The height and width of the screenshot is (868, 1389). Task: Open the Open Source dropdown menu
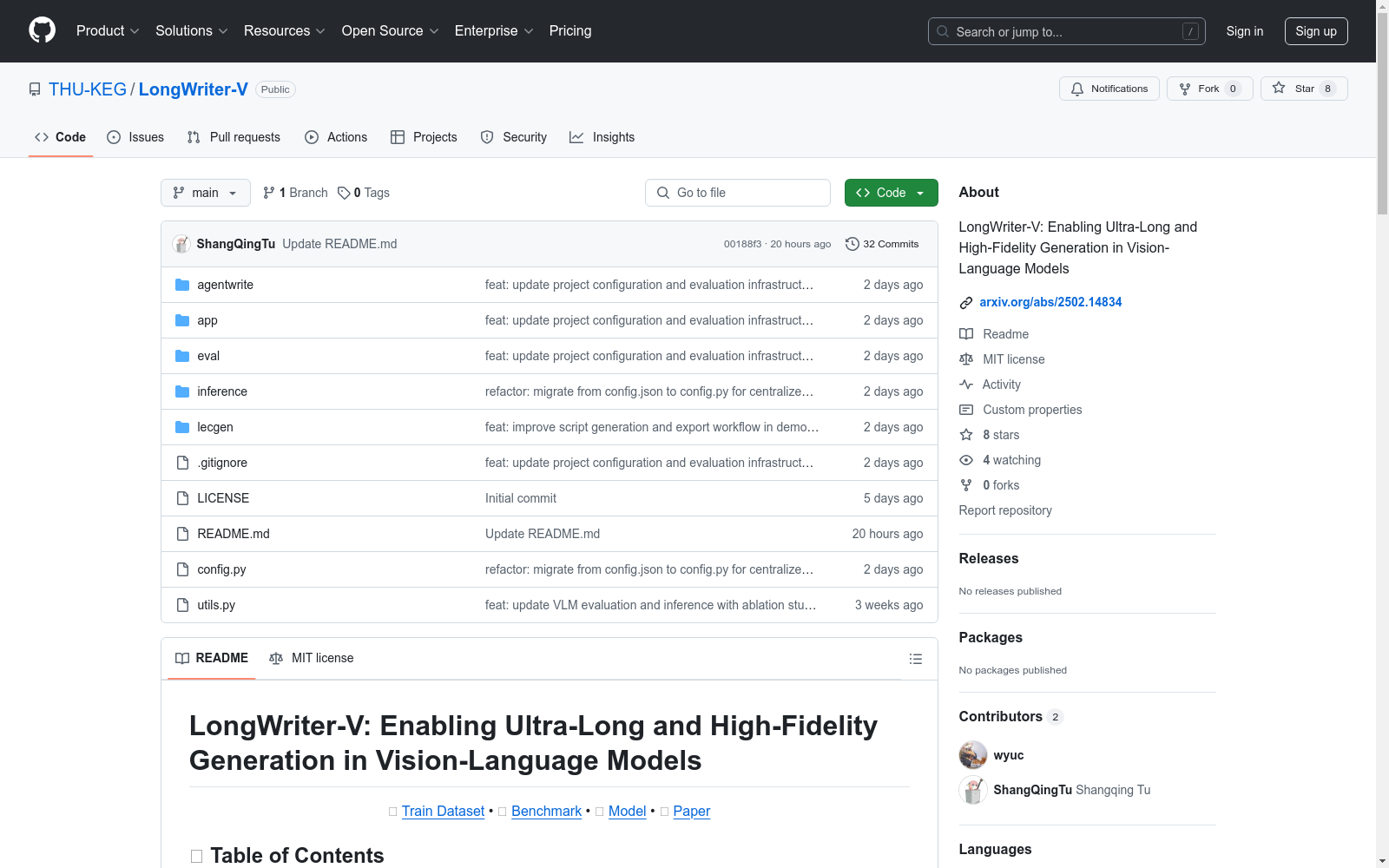point(391,31)
